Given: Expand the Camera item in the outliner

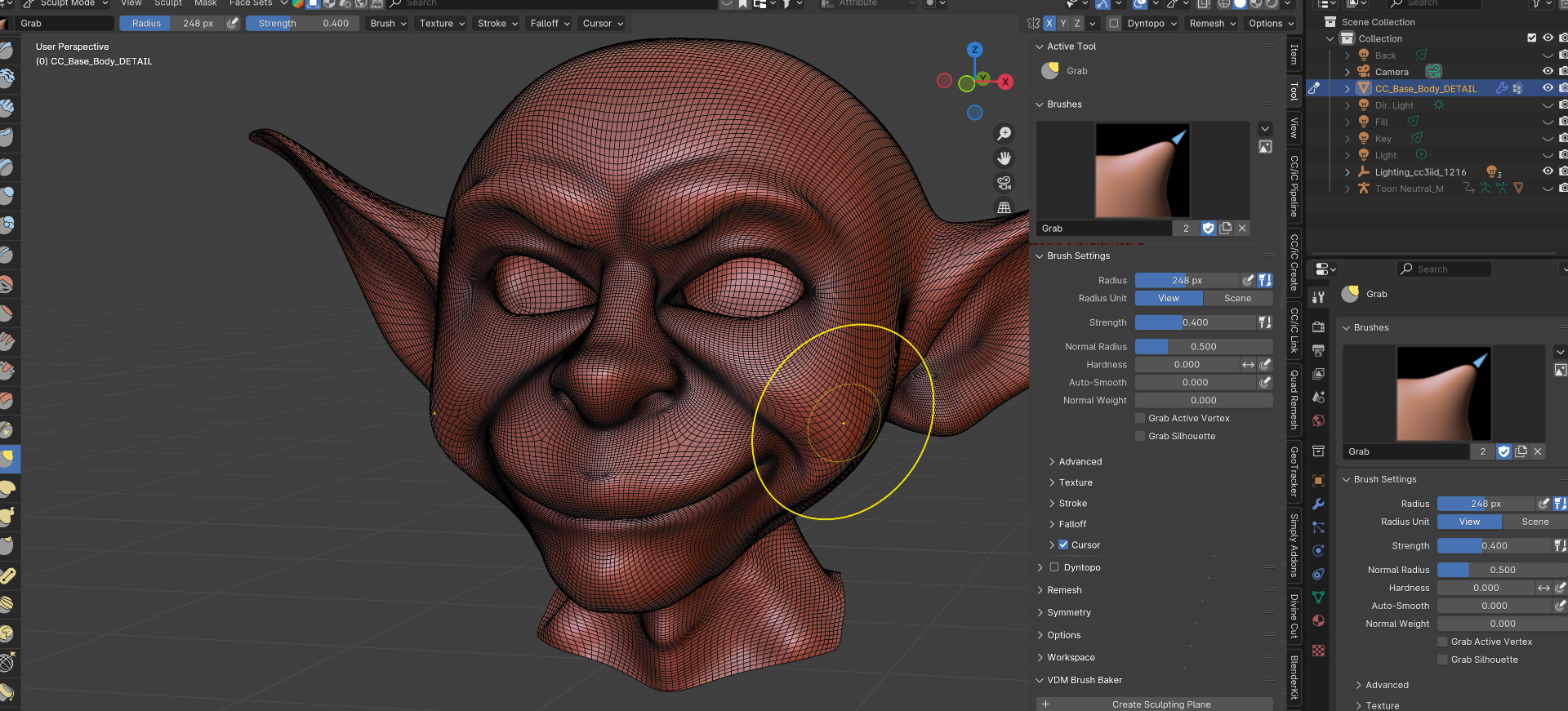Looking at the screenshot, I should 1347,72.
